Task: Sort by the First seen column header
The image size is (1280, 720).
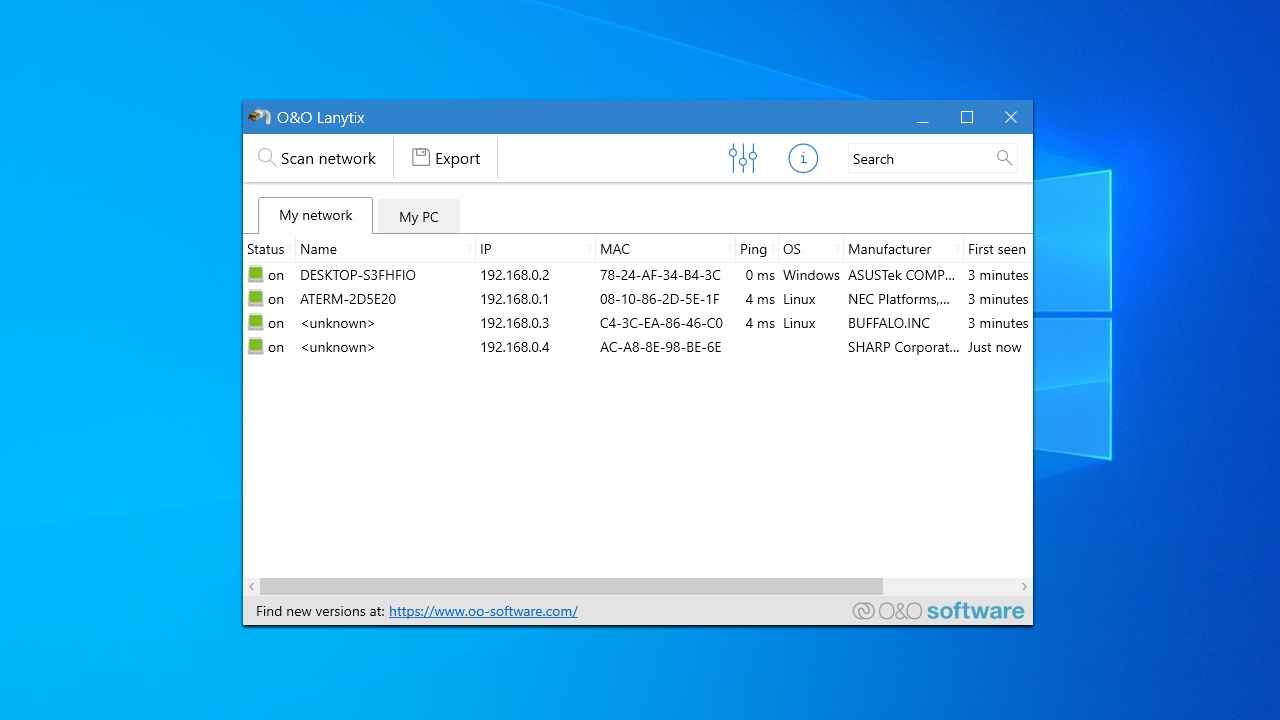Action: (x=997, y=249)
